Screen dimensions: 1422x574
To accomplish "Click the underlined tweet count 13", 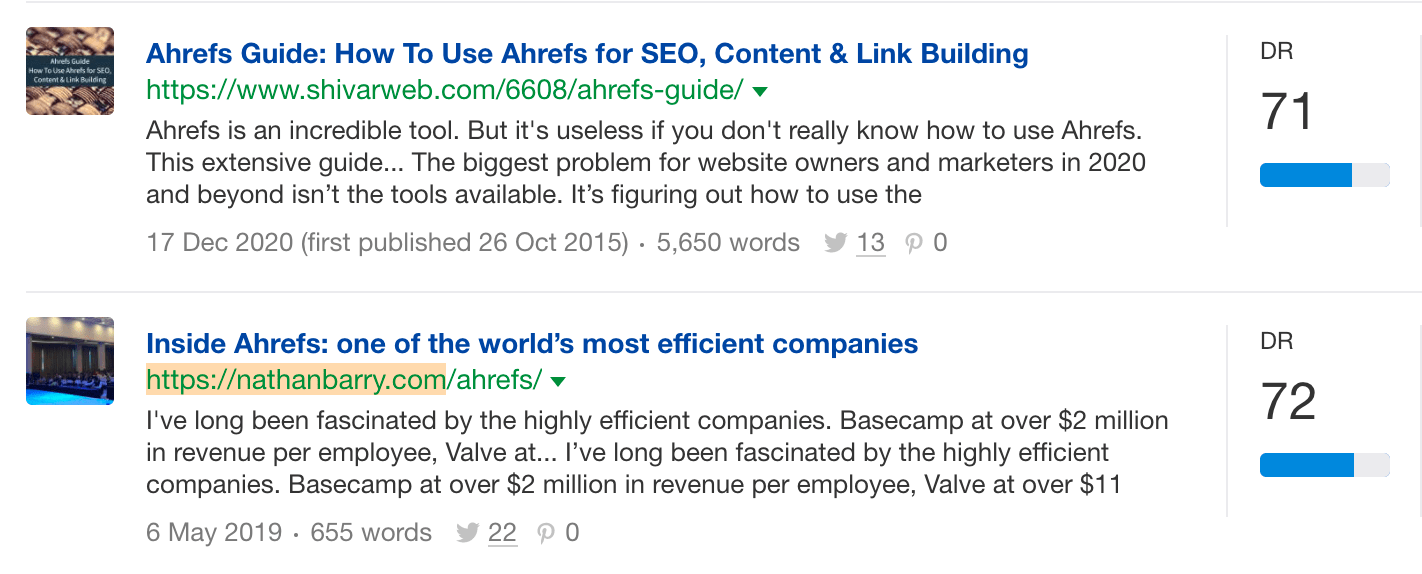I will (871, 242).
